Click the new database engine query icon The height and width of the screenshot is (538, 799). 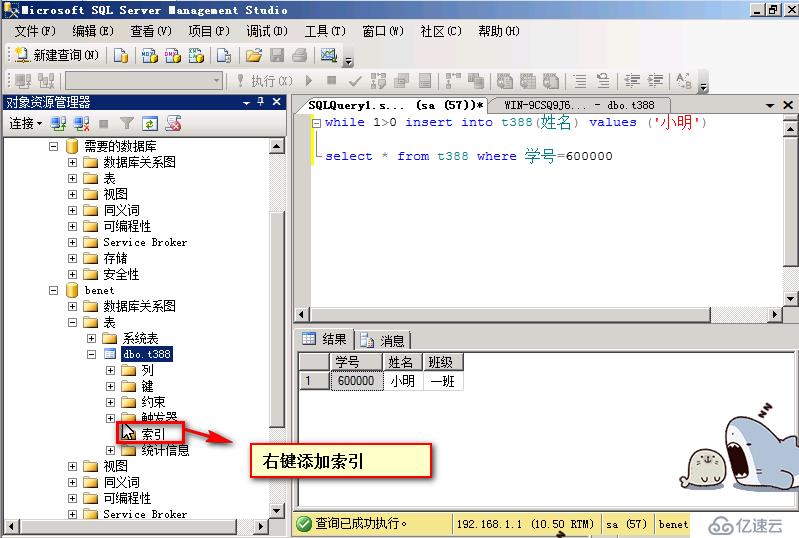click(121, 55)
